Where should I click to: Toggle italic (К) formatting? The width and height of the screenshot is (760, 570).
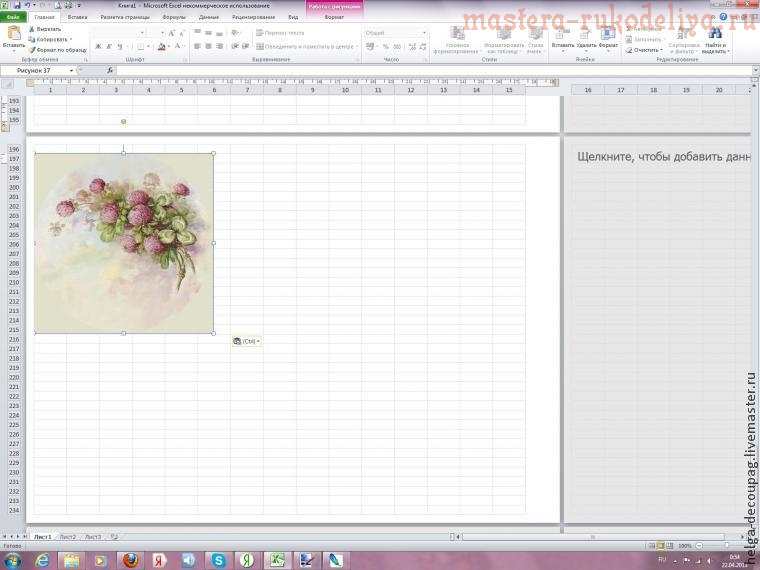[x=109, y=47]
